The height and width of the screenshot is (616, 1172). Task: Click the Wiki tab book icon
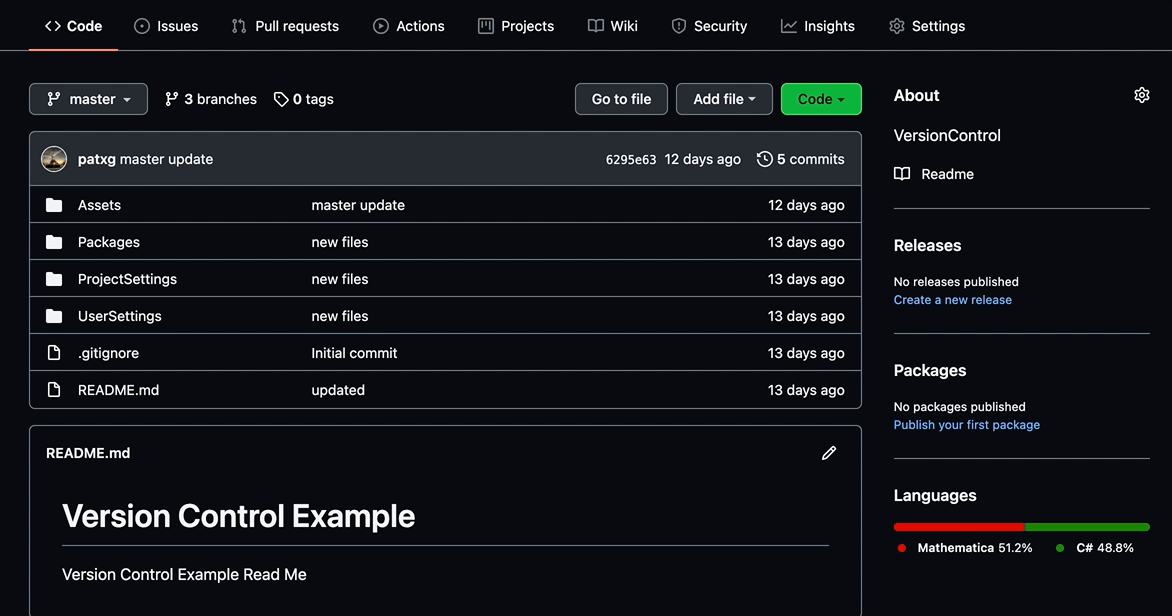click(596, 26)
